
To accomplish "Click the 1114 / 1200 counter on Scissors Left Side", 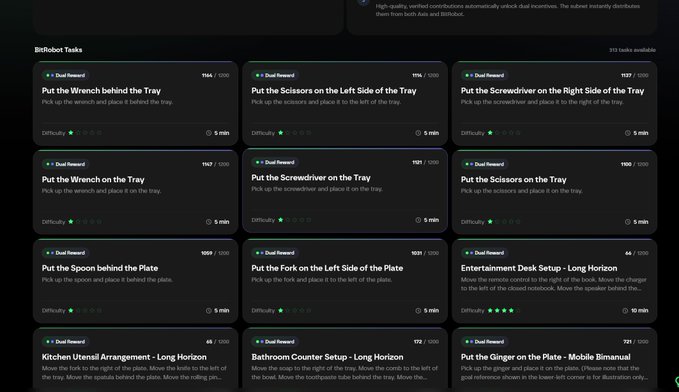I will tap(425, 75).
